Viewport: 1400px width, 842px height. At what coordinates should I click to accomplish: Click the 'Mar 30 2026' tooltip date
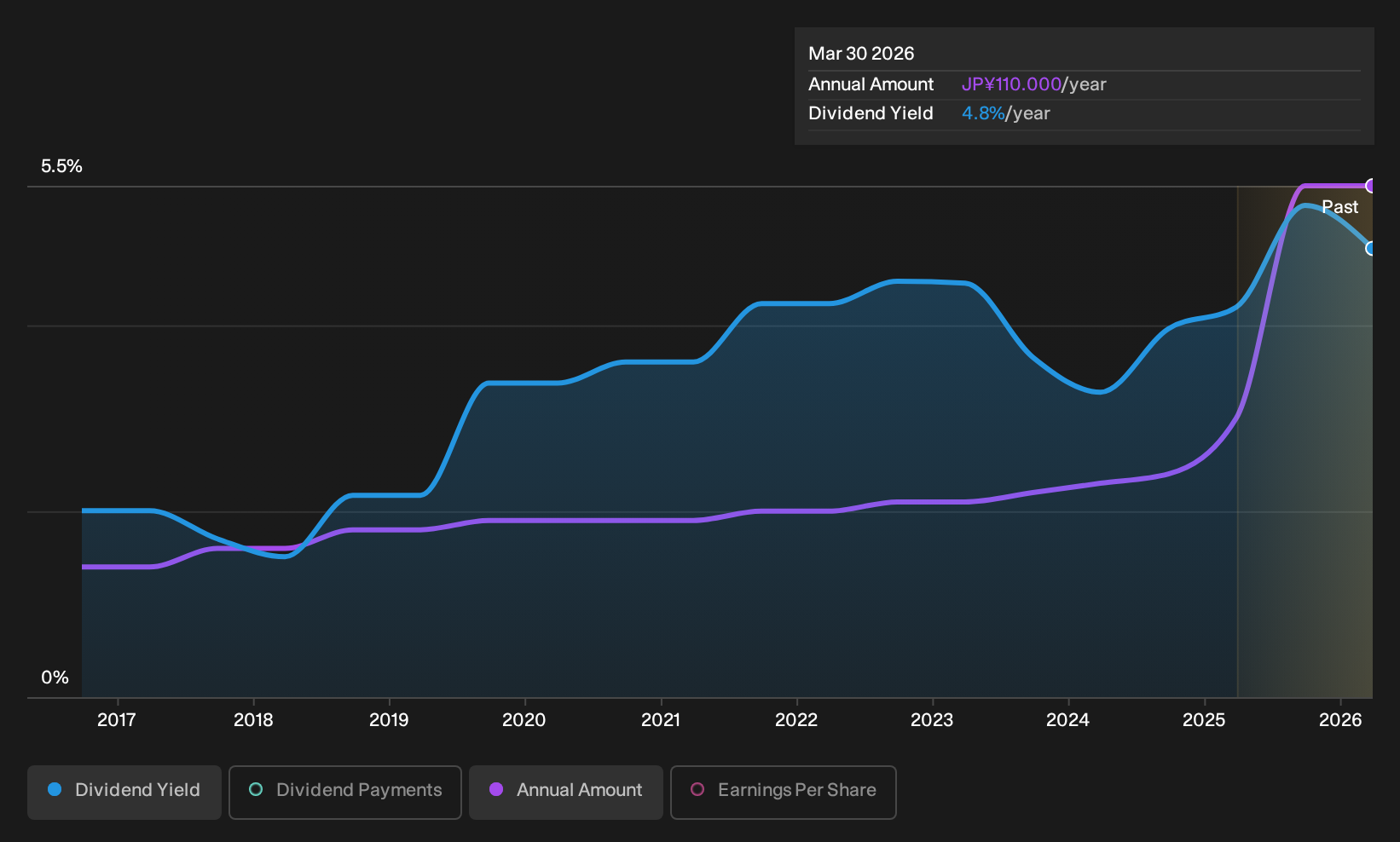click(861, 54)
